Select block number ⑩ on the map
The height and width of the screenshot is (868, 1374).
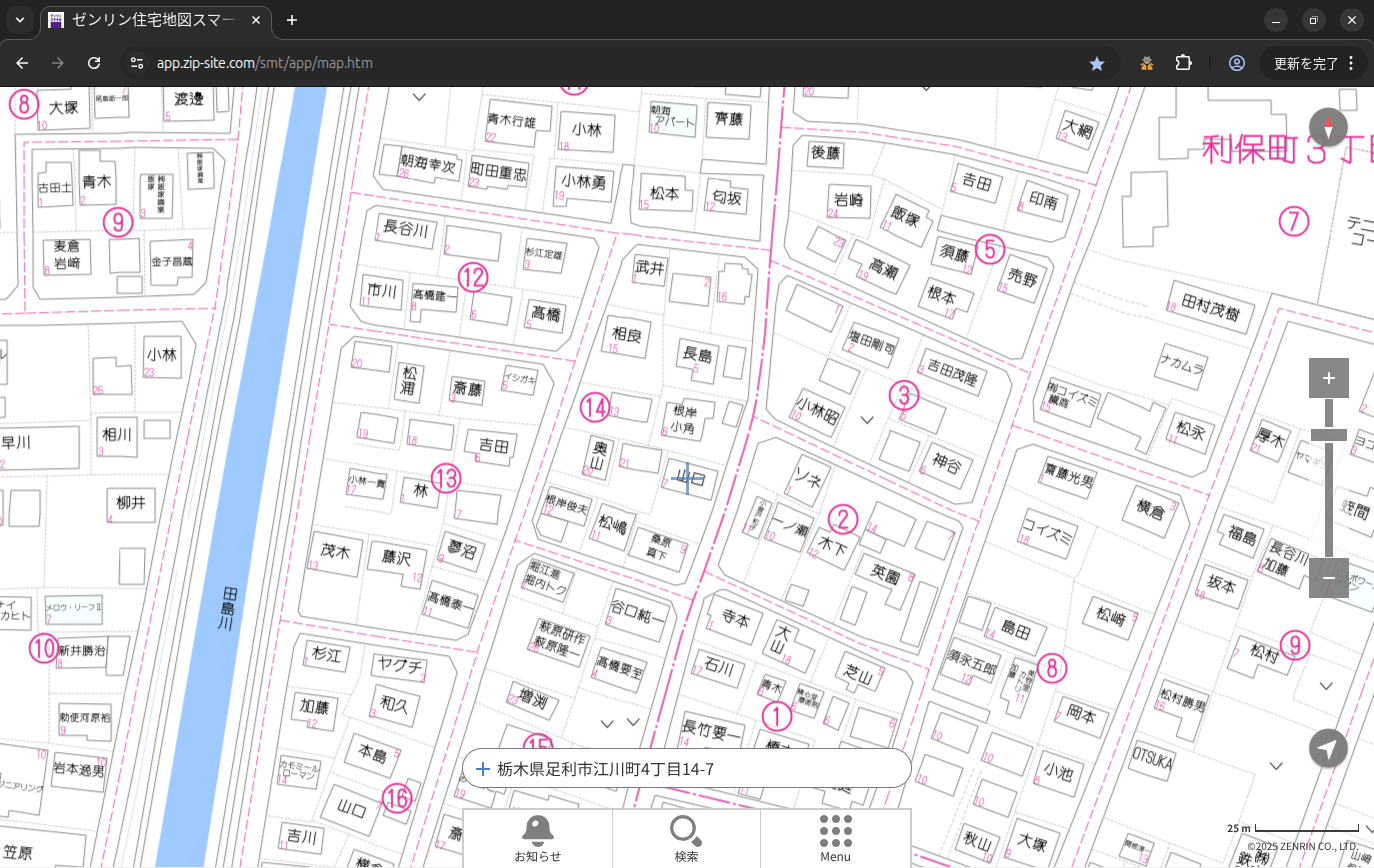(x=43, y=649)
